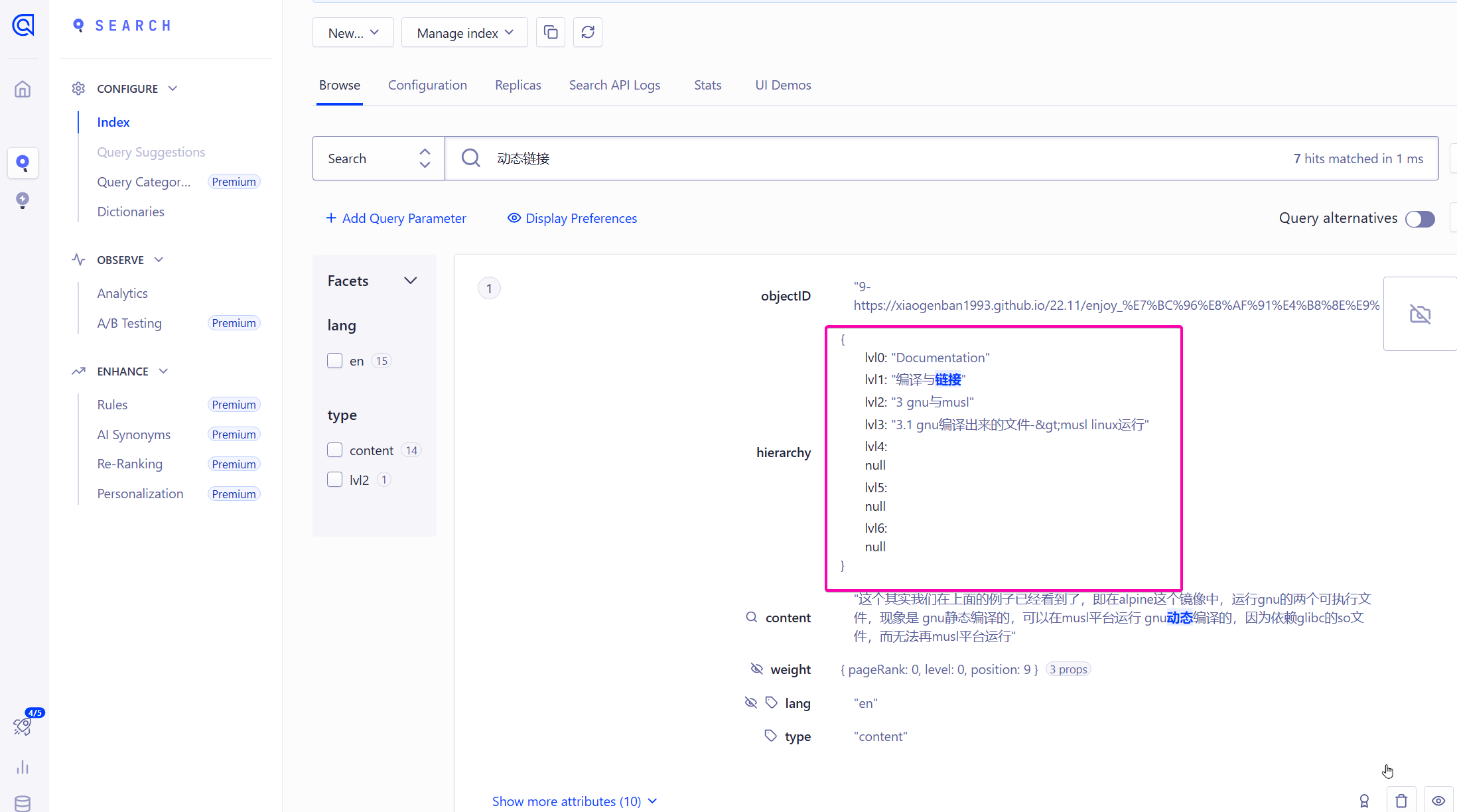
Task: Check the content type facet
Action: tap(334, 450)
